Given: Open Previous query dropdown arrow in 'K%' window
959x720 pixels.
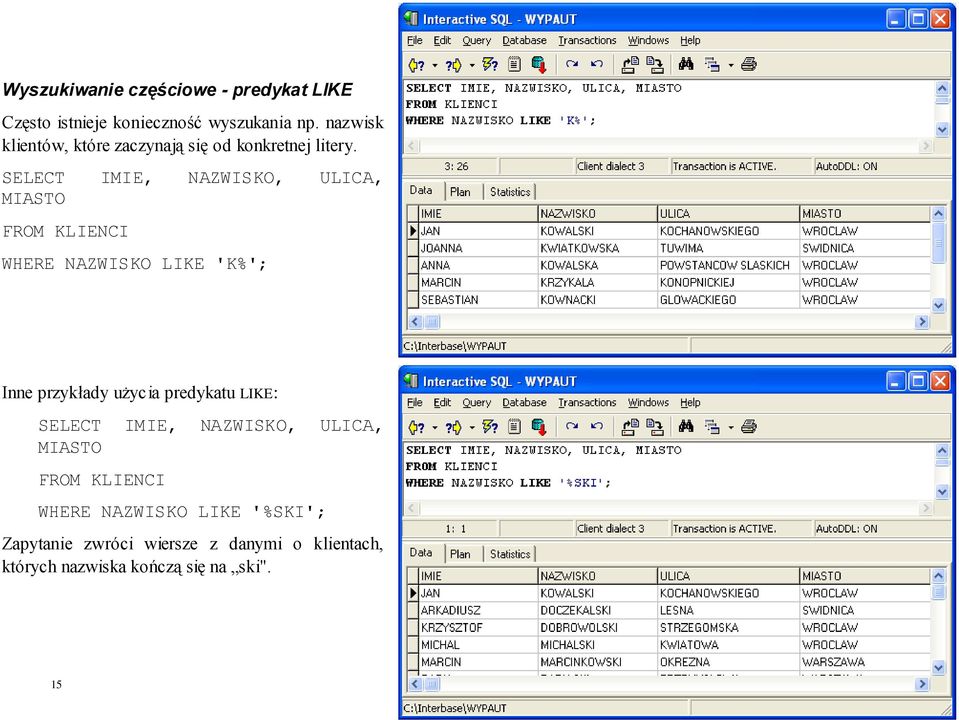Looking at the screenshot, I should click(435, 65).
